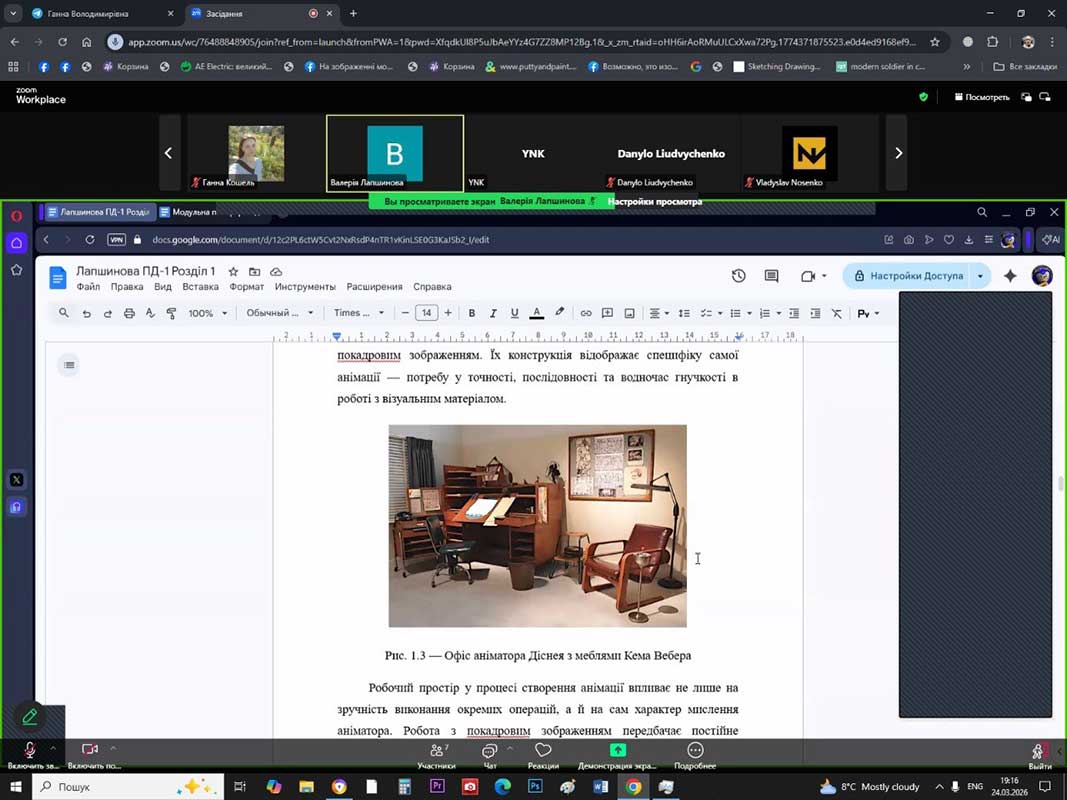Open the 100% zoom level dropdown
This screenshot has width=1067, height=800.
pos(207,313)
